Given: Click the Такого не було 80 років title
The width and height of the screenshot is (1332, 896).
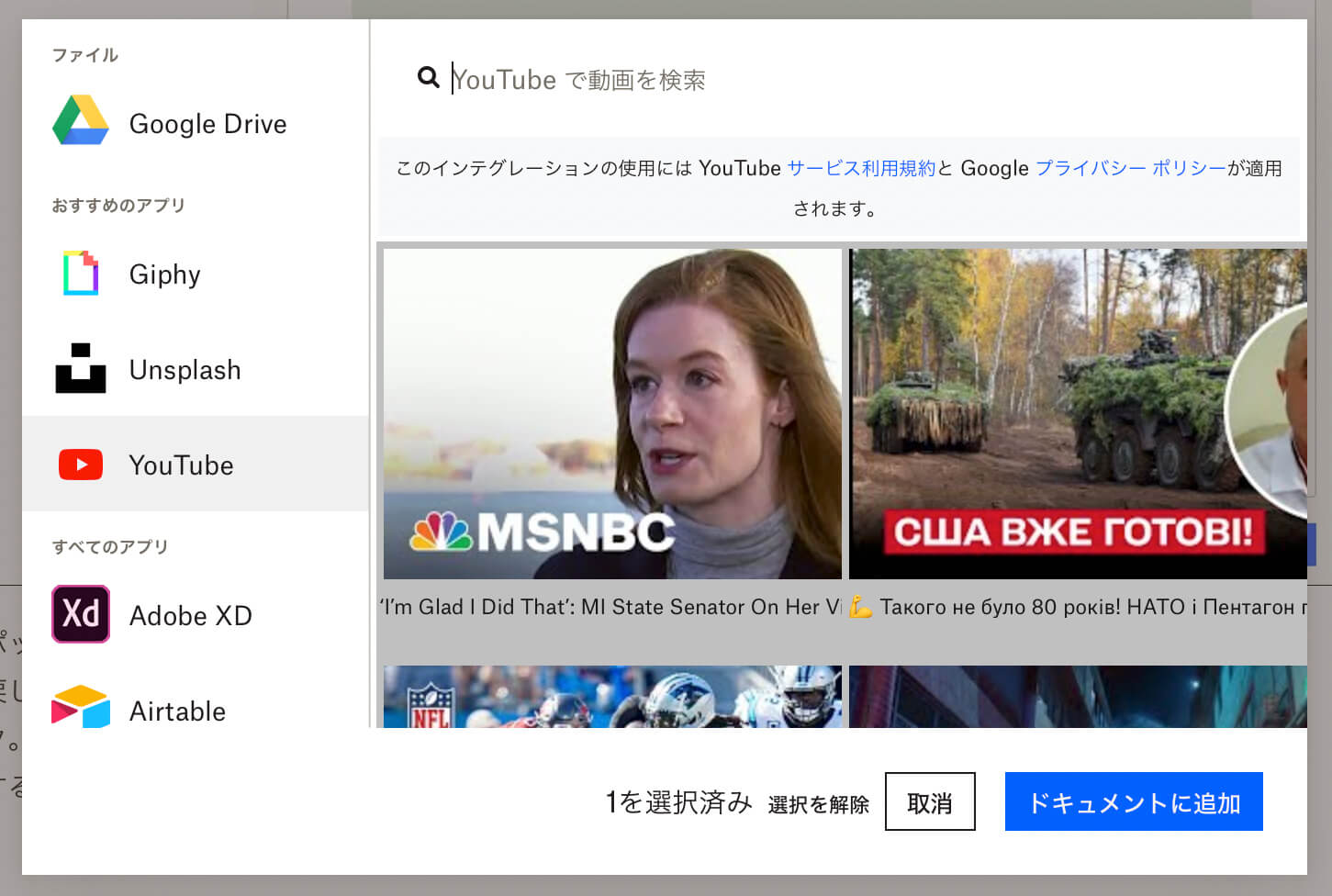Looking at the screenshot, I should [x=1078, y=607].
